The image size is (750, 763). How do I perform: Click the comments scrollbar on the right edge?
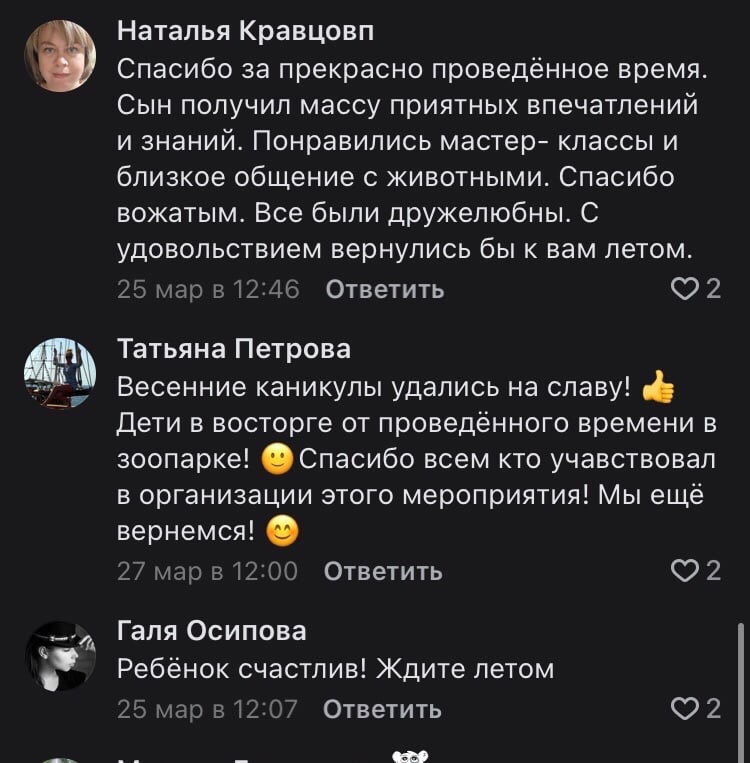click(740, 690)
